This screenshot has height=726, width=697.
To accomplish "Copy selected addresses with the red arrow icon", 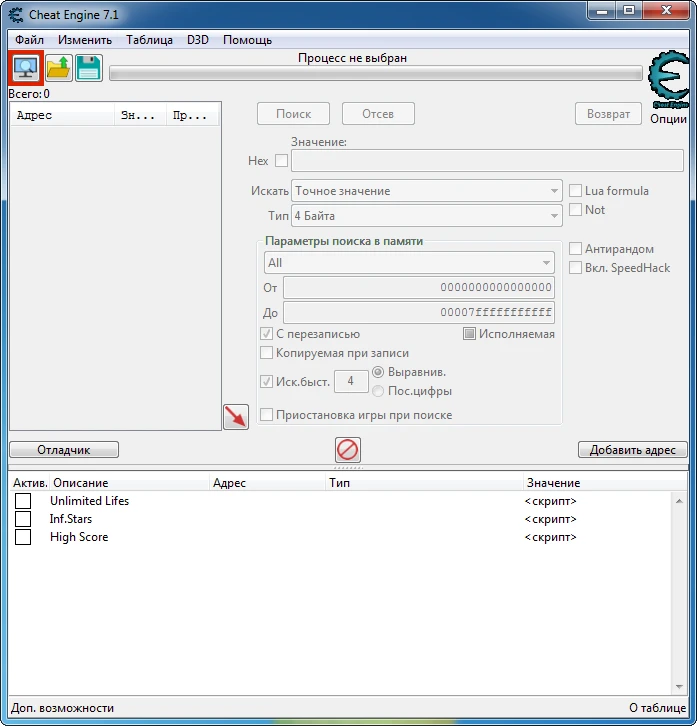I will point(236,417).
